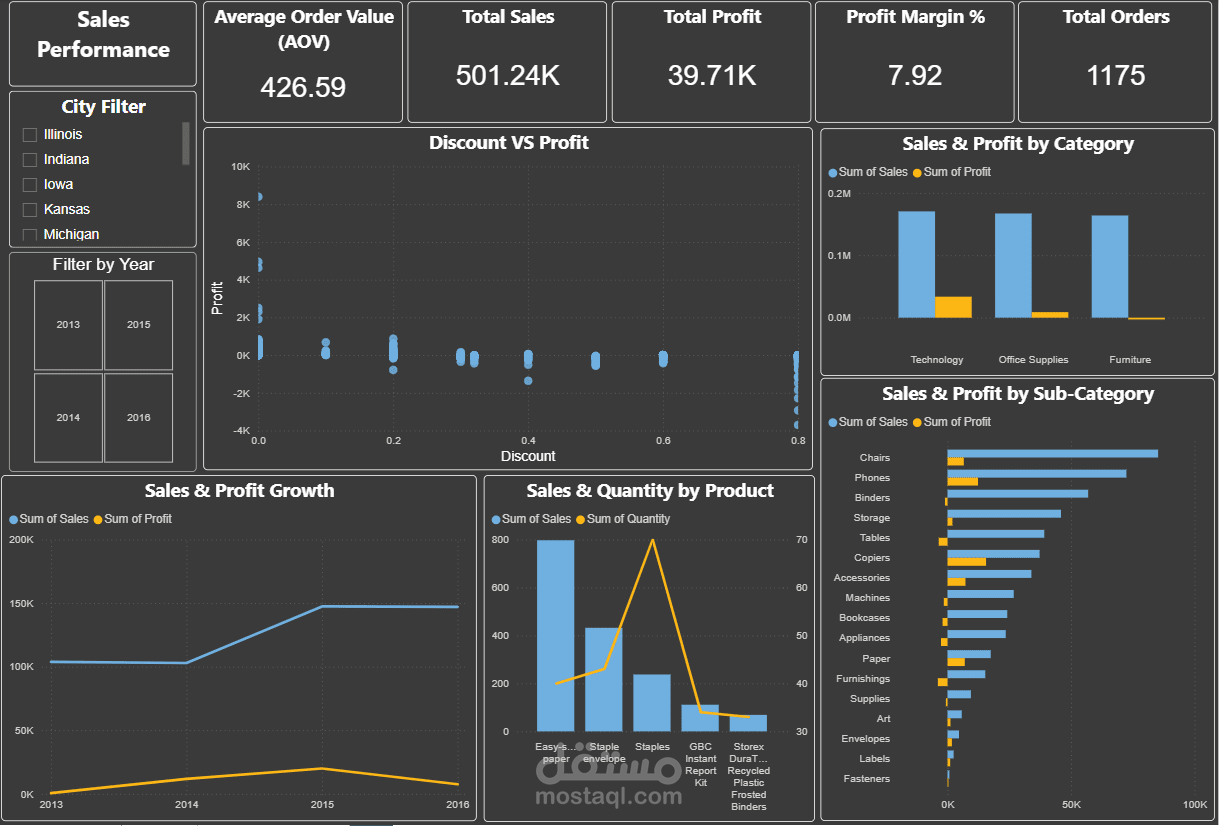The height and width of the screenshot is (826, 1219).
Task: Click the 2015 label on Growth chart axis
Action: (322, 805)
